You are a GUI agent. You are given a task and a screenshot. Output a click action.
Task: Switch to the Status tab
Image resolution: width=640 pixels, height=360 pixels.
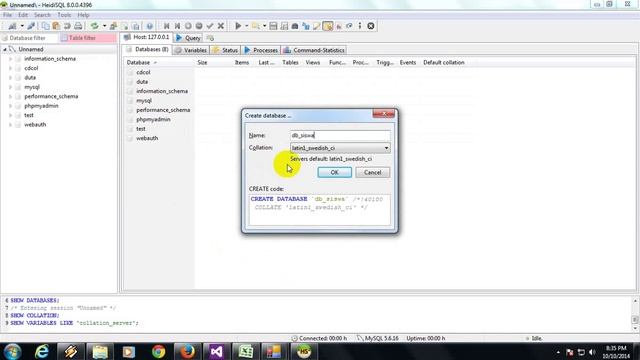tap(225, 50)
